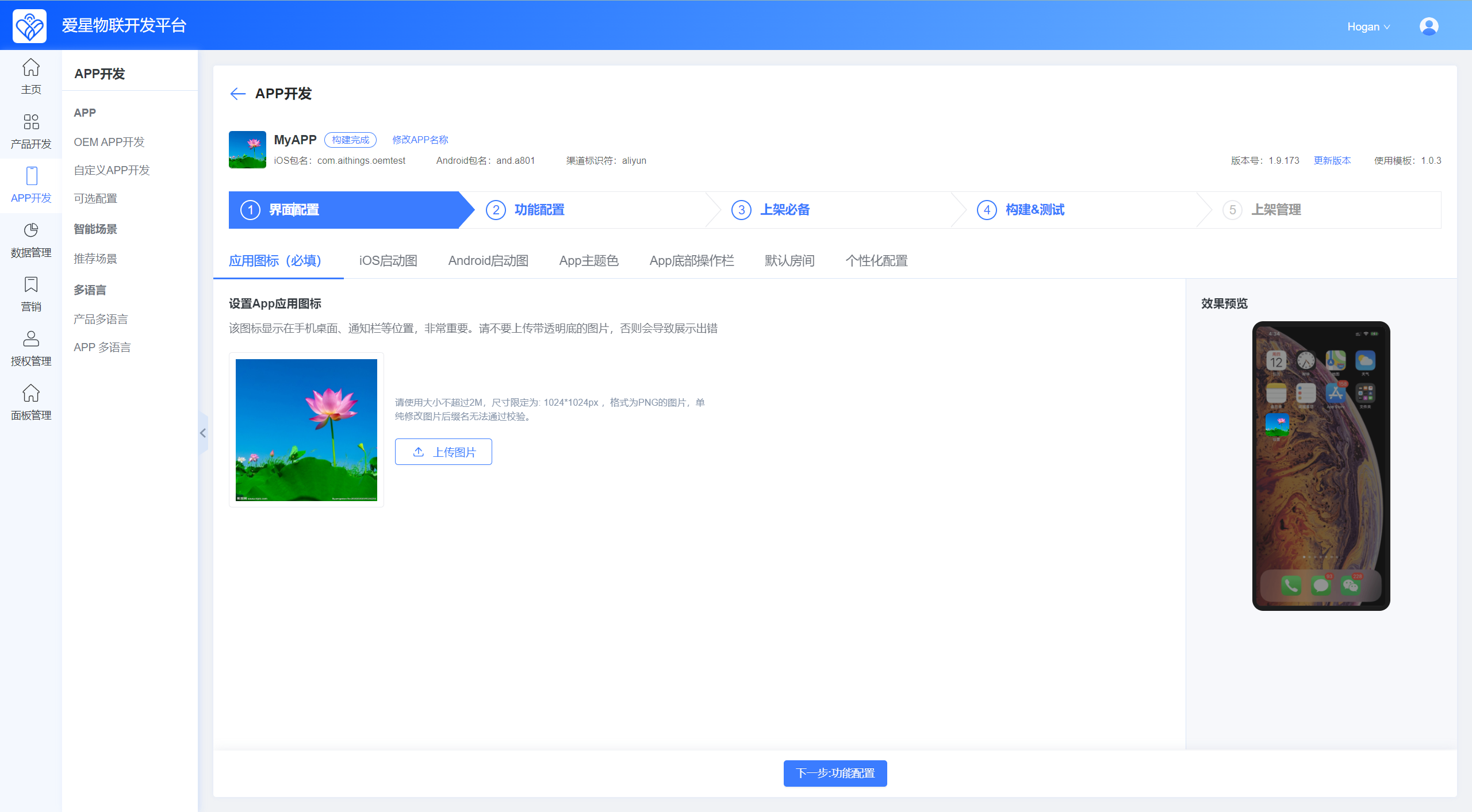Open 自定义APP开发 in the side menu
The image size is (1472, 812).
click(x=112, y=170)
